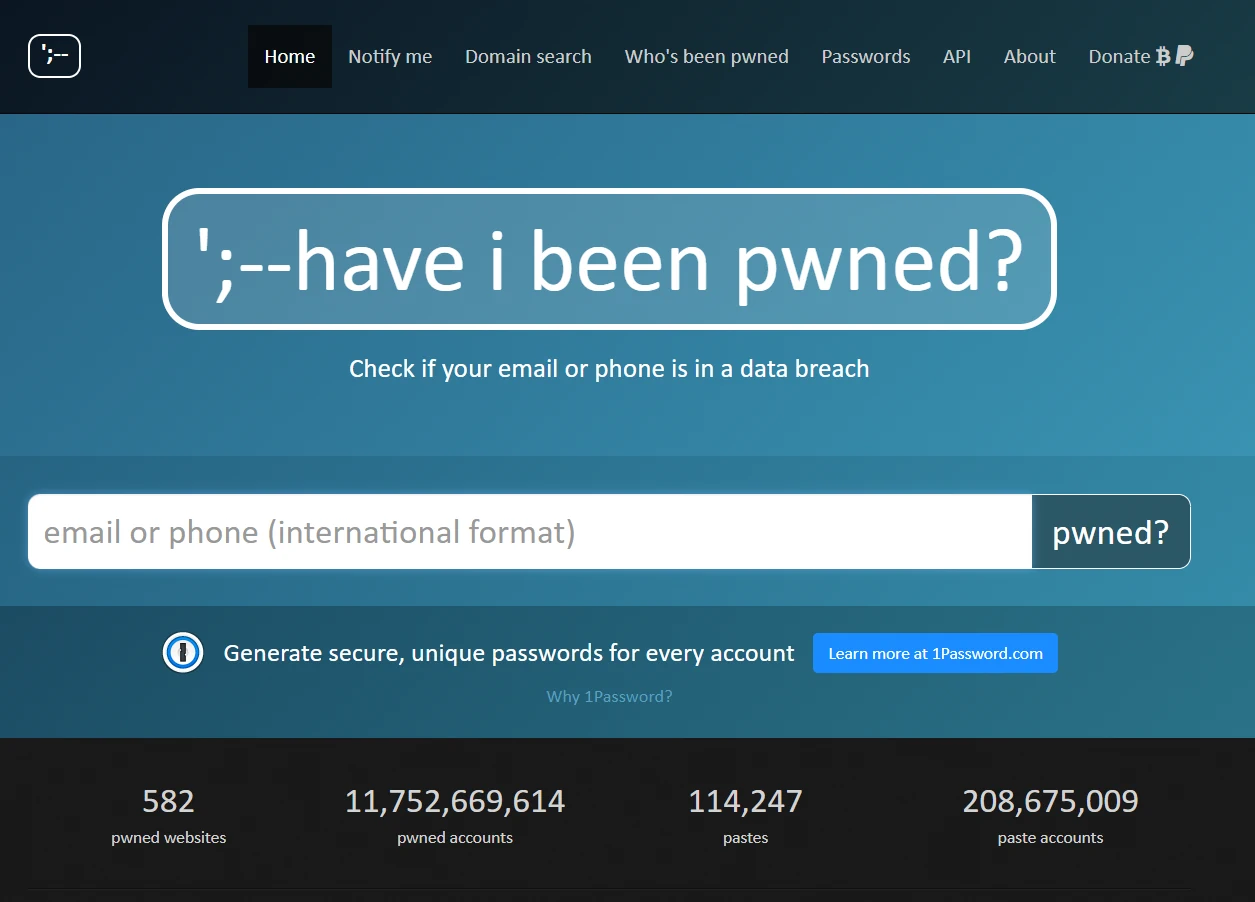This screenshot has width=1255, height=902.
Task: Follow the 'Why 1Password?' link
Action: (609, 696)
